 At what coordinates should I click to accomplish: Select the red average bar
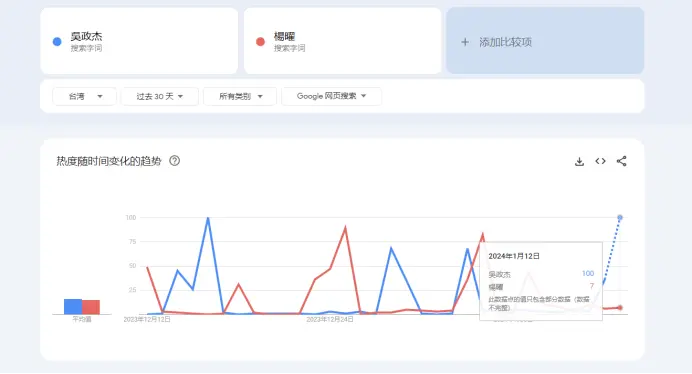pos(91,307)
